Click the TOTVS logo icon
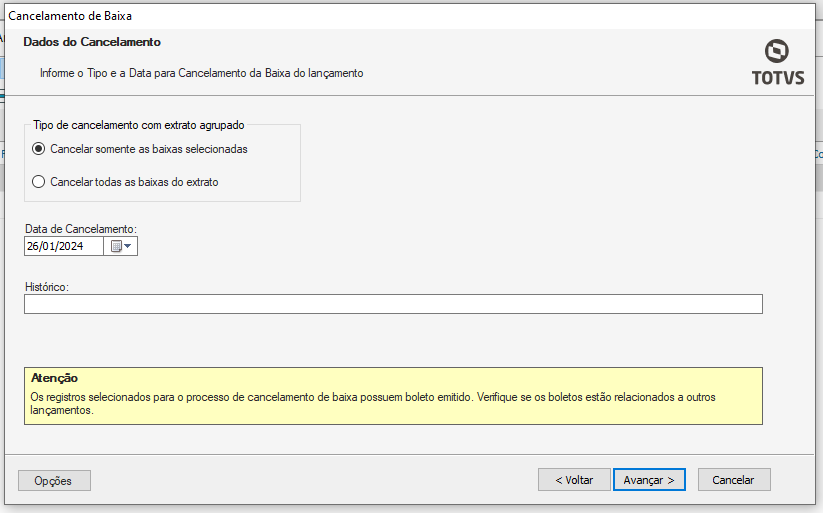Viewport: 823px width, 513px height. pyautogui.click(x=776, y=51)
